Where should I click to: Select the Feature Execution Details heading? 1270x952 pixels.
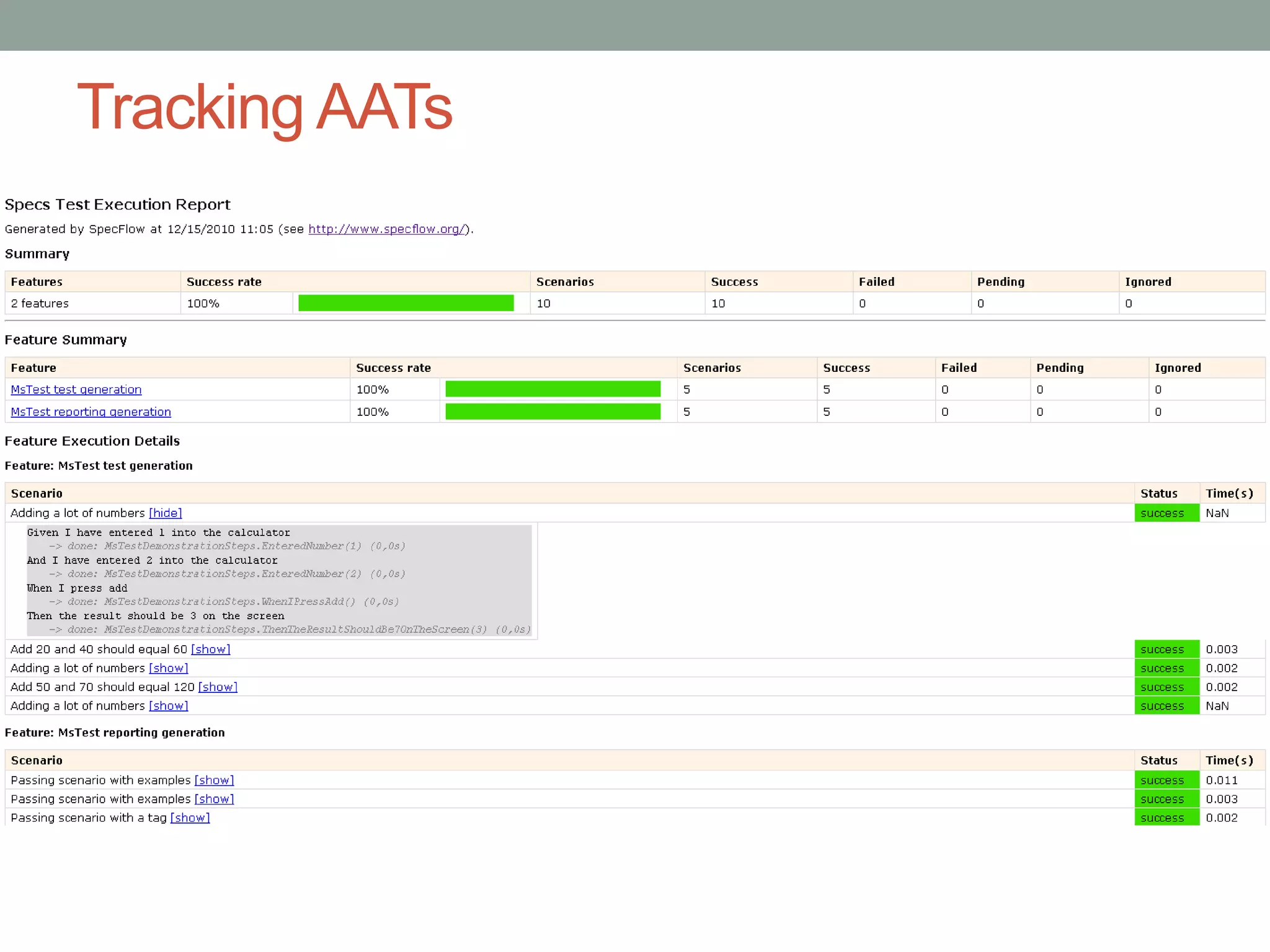click(92, 441)
